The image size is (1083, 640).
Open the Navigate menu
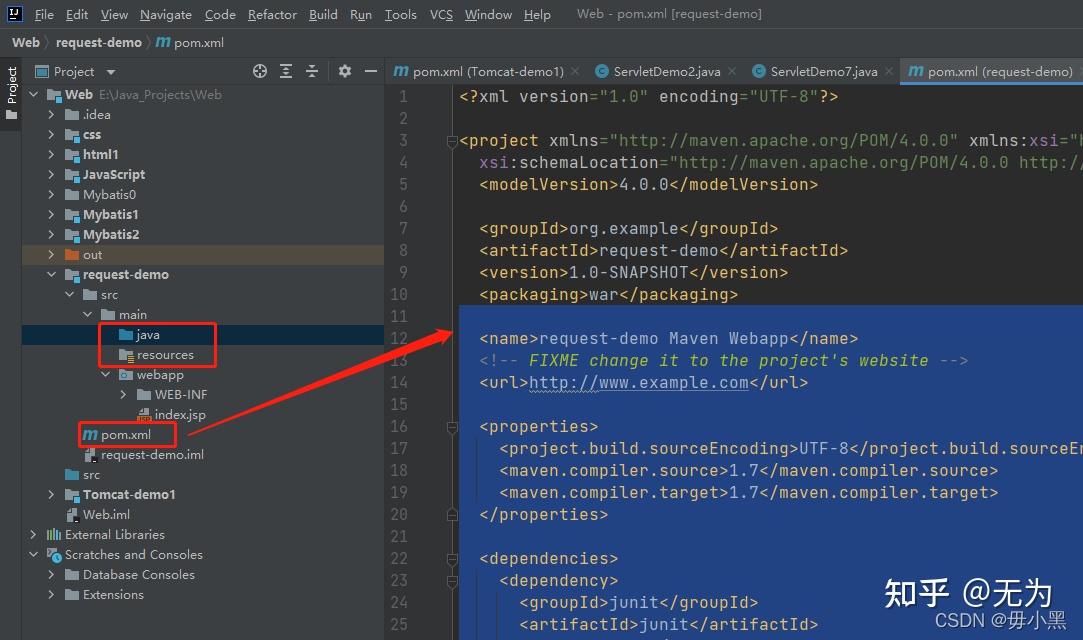point(166,14)
